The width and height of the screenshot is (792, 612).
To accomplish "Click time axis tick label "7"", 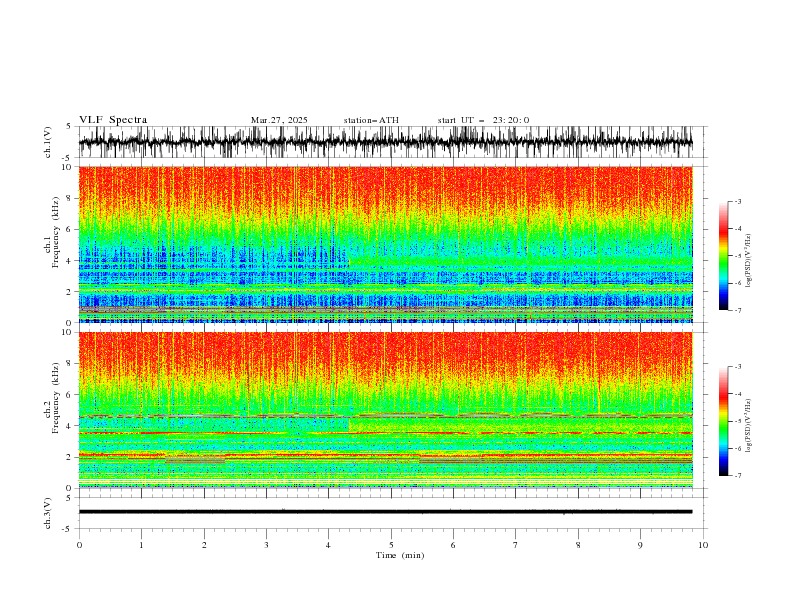I will pos(516,545).
